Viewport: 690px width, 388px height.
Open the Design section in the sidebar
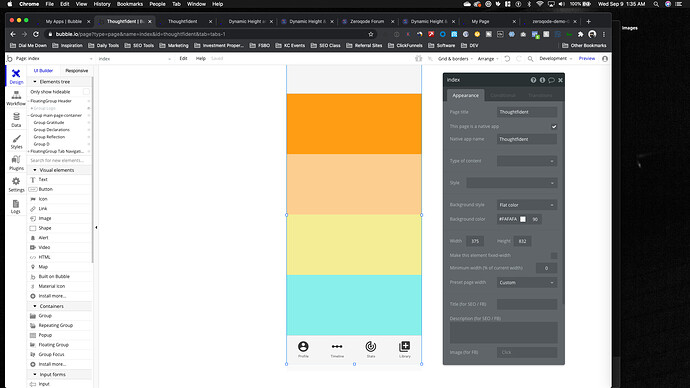click(16, 76)
